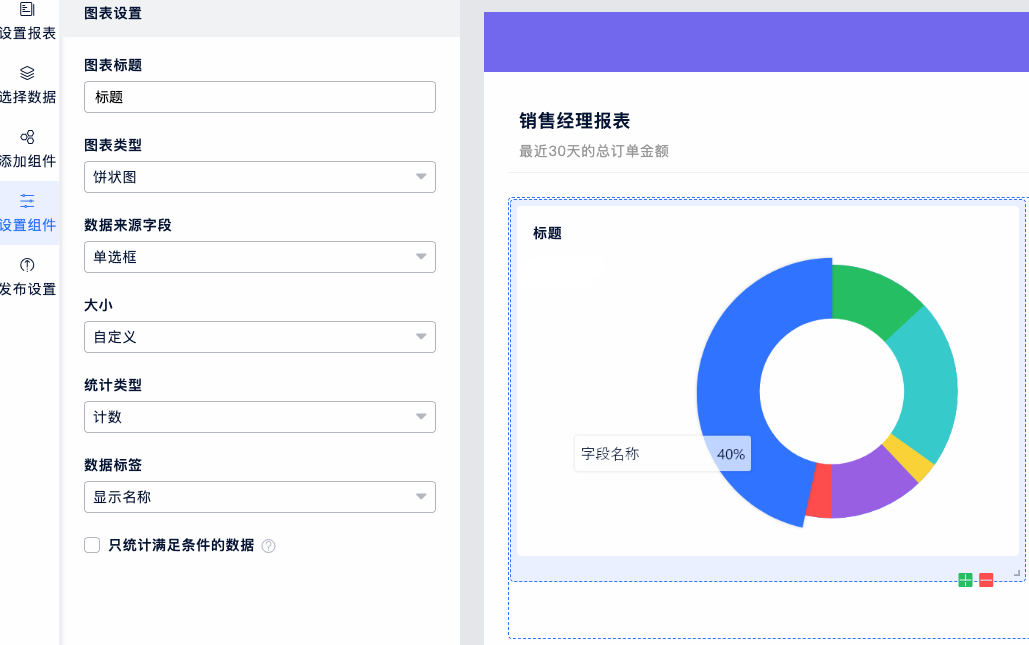This screenshot has height=645, width=1029.
Task: Expand the 数据来源字段 dropdown showing 单选框
Action: pyautogui.click(x=260, y=257)
